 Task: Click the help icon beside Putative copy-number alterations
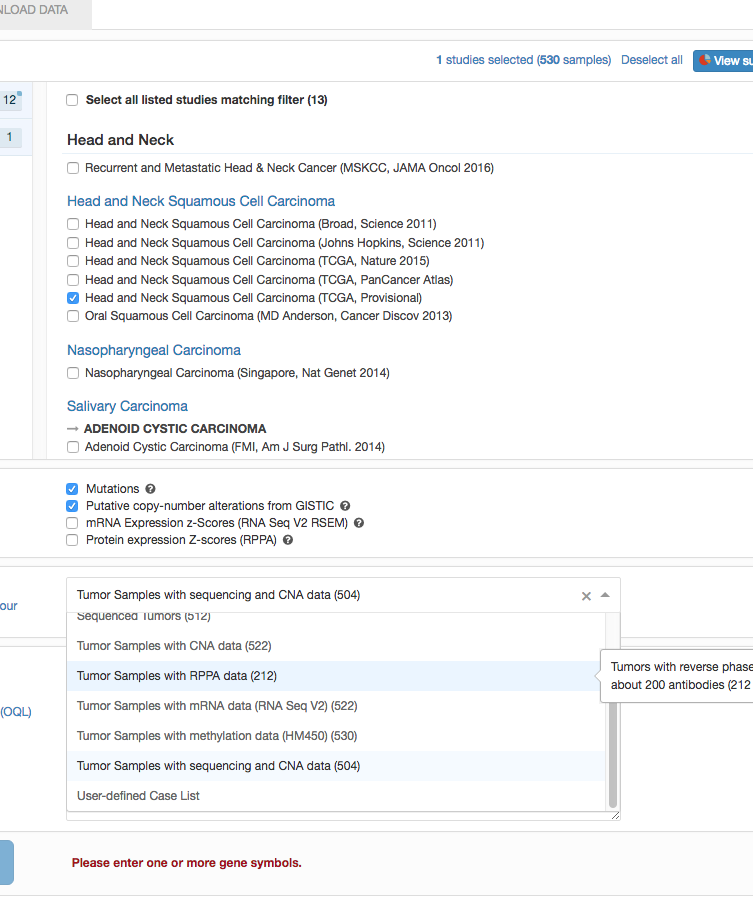tap(345, 506)
